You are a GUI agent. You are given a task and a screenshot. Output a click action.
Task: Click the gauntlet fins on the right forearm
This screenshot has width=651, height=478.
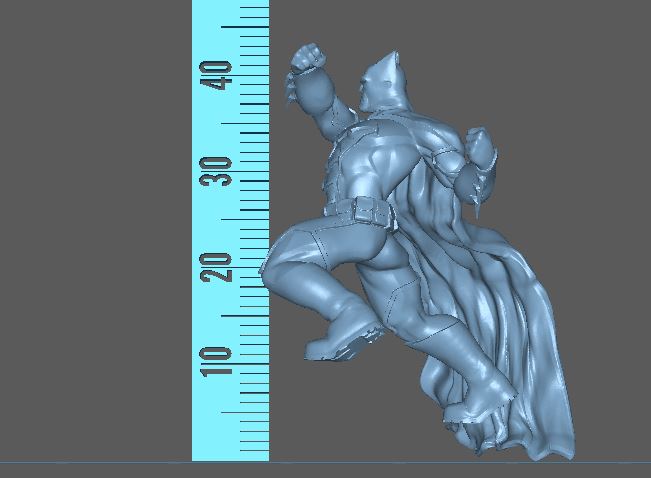482,195
